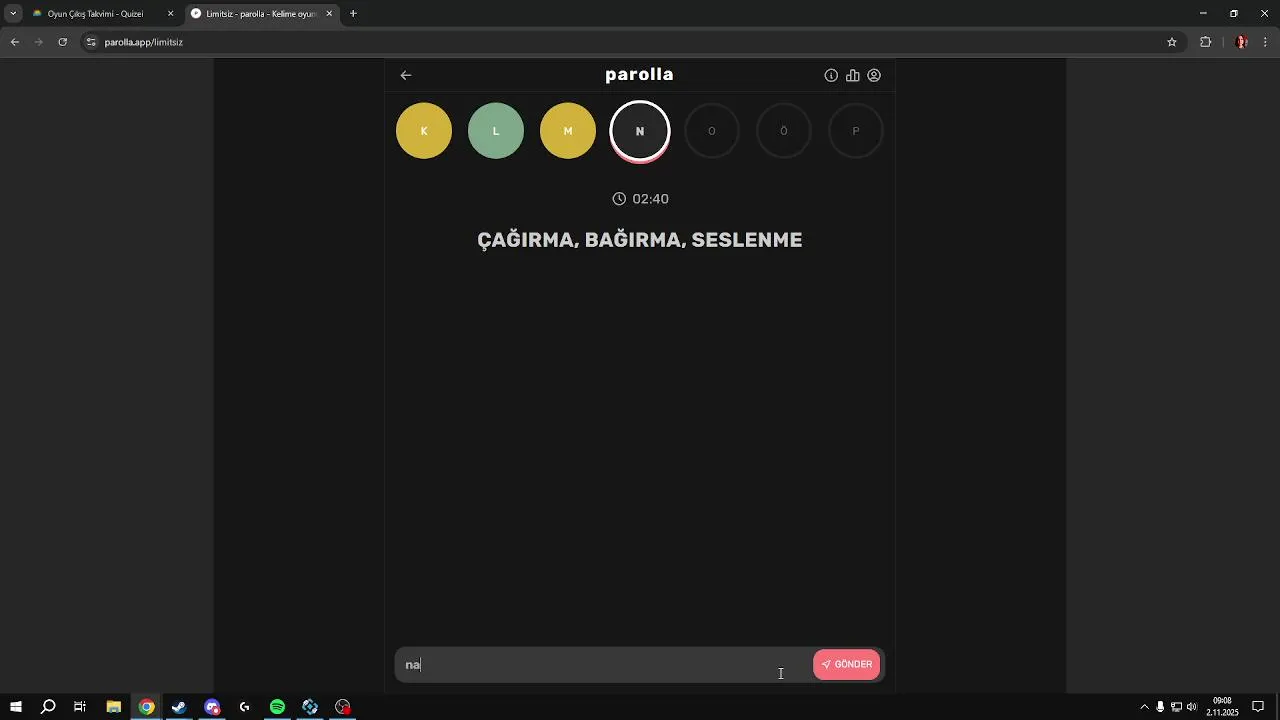Open Task View on the taskbar
Screen dimensions: 1280x720
[x=80, y=707]
